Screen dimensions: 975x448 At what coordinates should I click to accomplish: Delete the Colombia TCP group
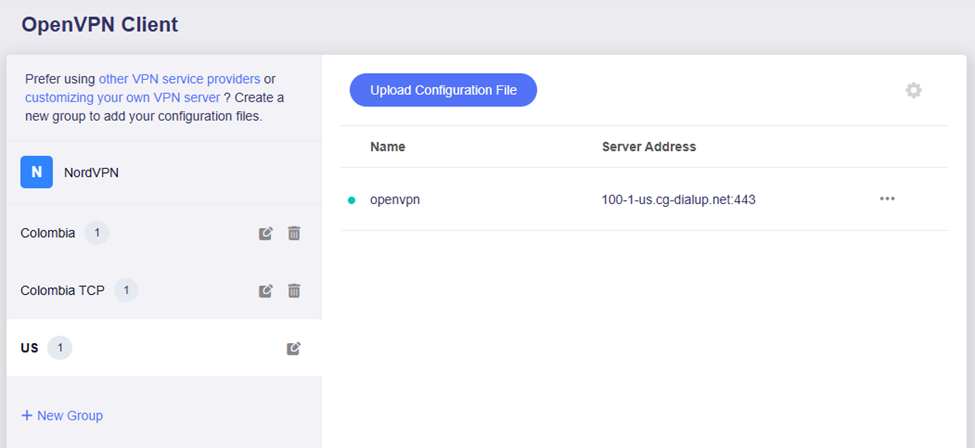pyautogui.click(x=294, y=291)
